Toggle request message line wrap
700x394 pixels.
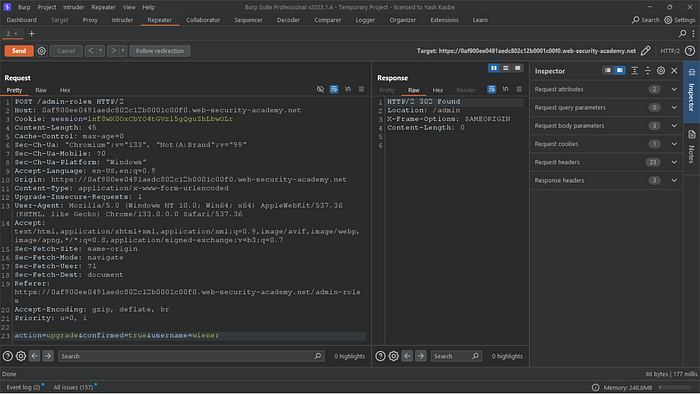pos(333,89)
